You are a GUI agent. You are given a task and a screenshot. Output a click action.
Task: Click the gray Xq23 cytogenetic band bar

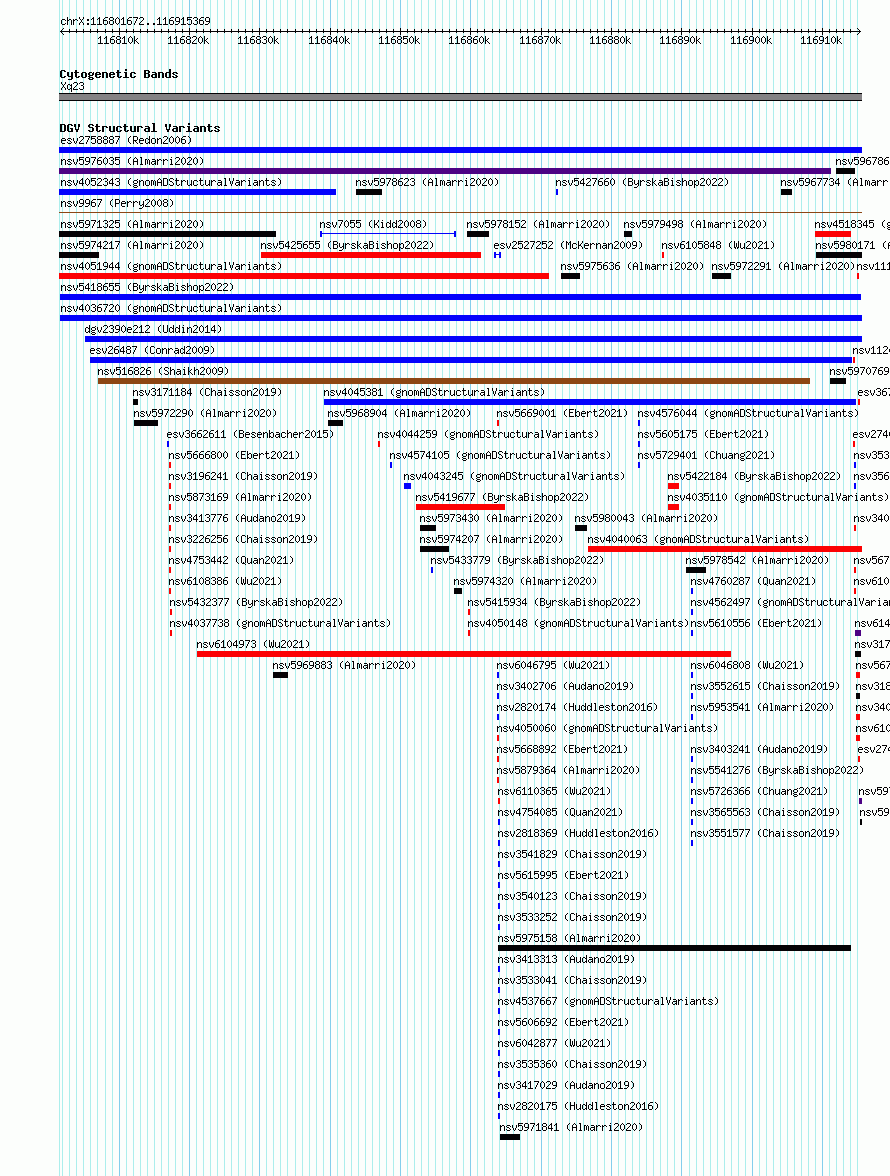tap(460, 97)
